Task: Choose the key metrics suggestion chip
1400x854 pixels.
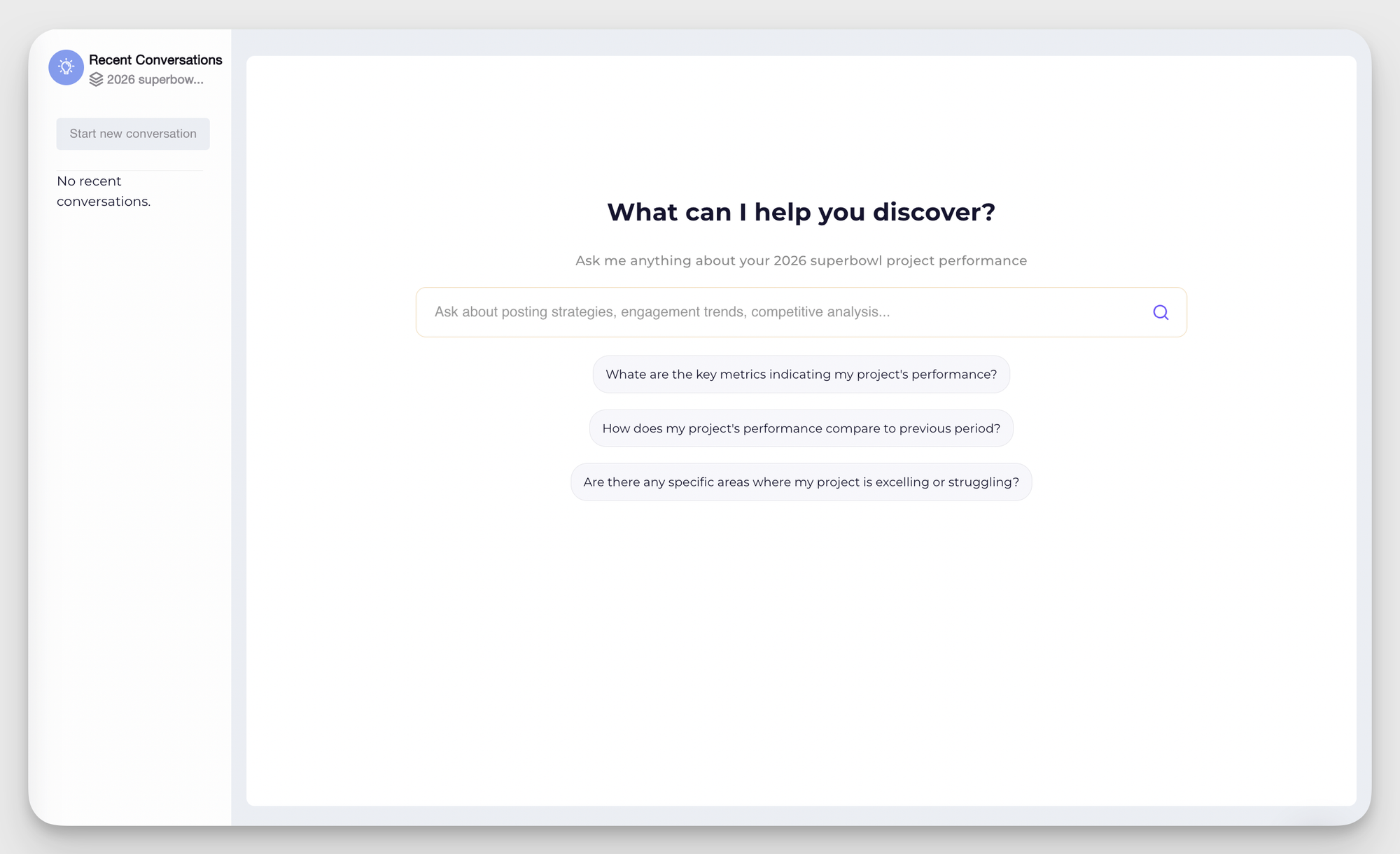Action: (801, 374)
